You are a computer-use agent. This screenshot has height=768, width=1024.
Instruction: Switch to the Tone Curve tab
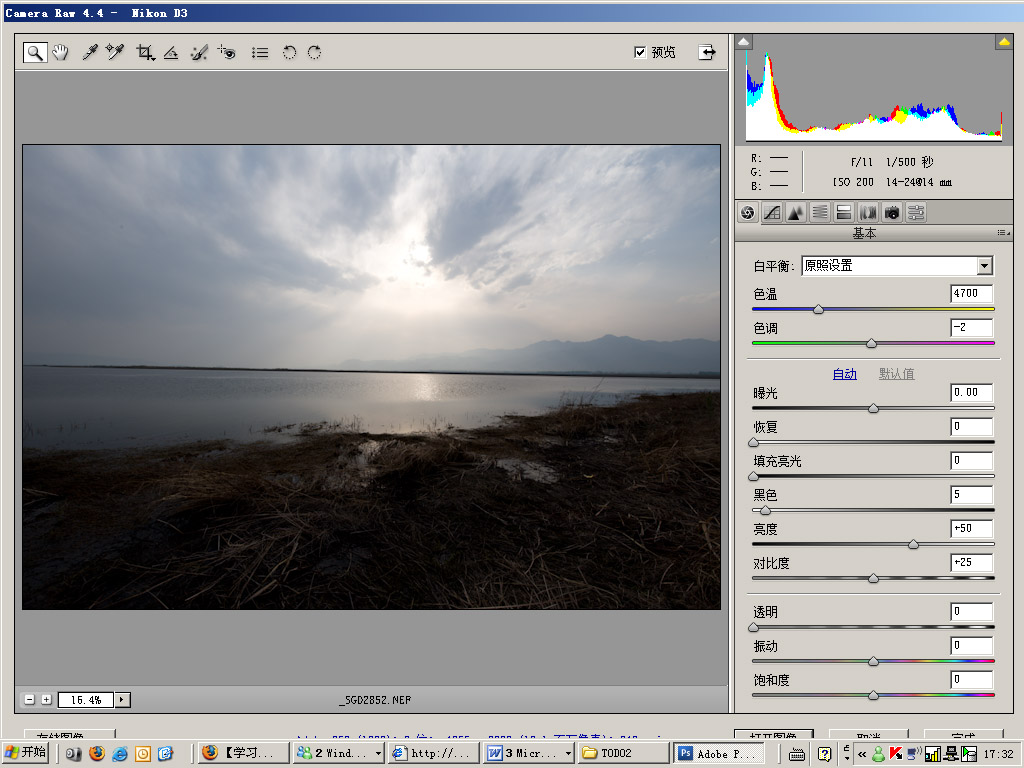tap(772, 212)
